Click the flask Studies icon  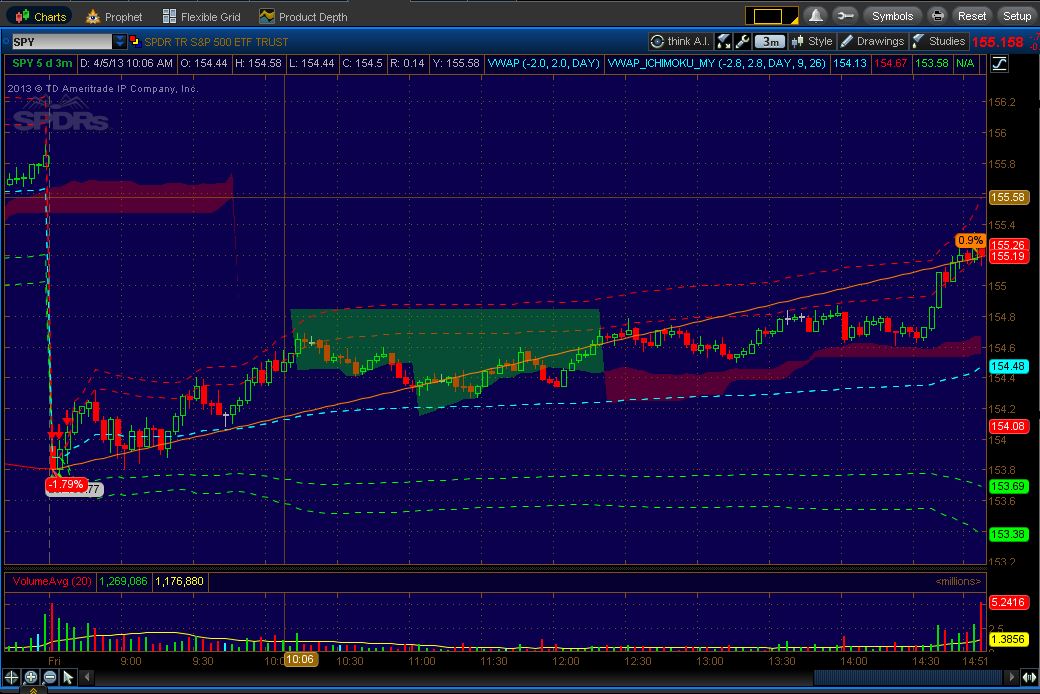918,41
